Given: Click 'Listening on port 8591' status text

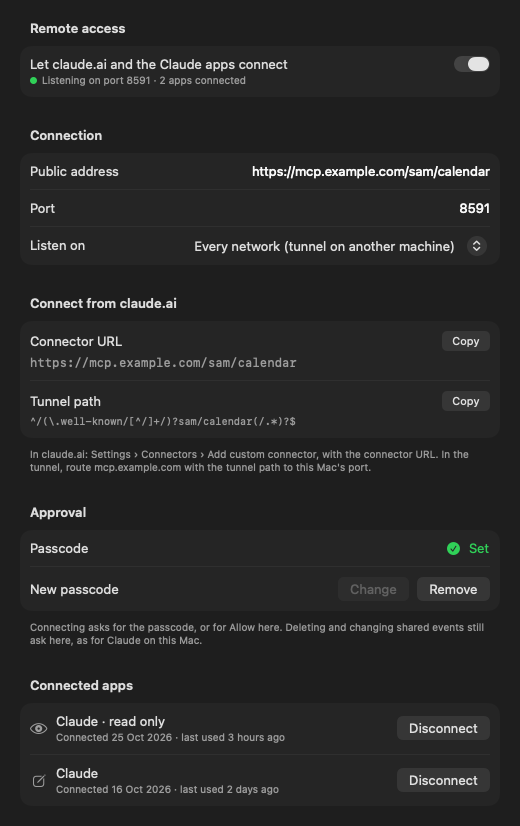Looking at the screenshot, I should (96, 81).
